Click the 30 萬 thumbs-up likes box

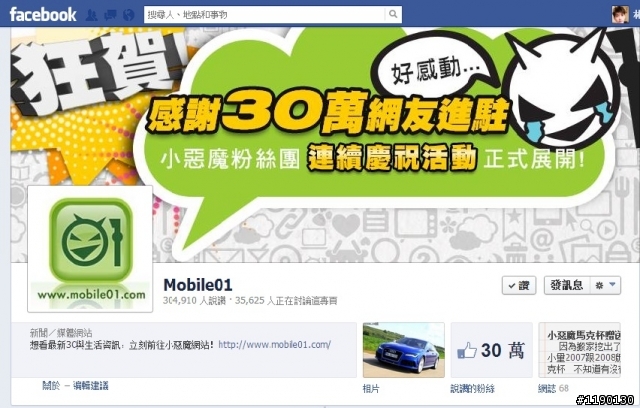pyautogui.click(x=491, y=350)
